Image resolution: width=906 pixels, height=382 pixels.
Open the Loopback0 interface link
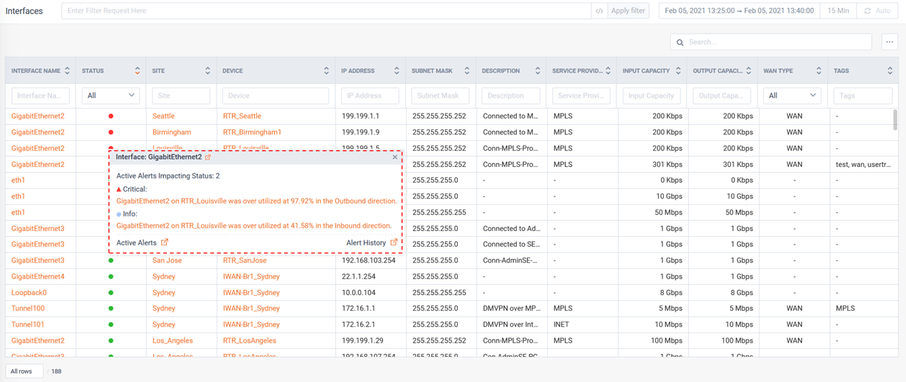click(x=29, y=292)
